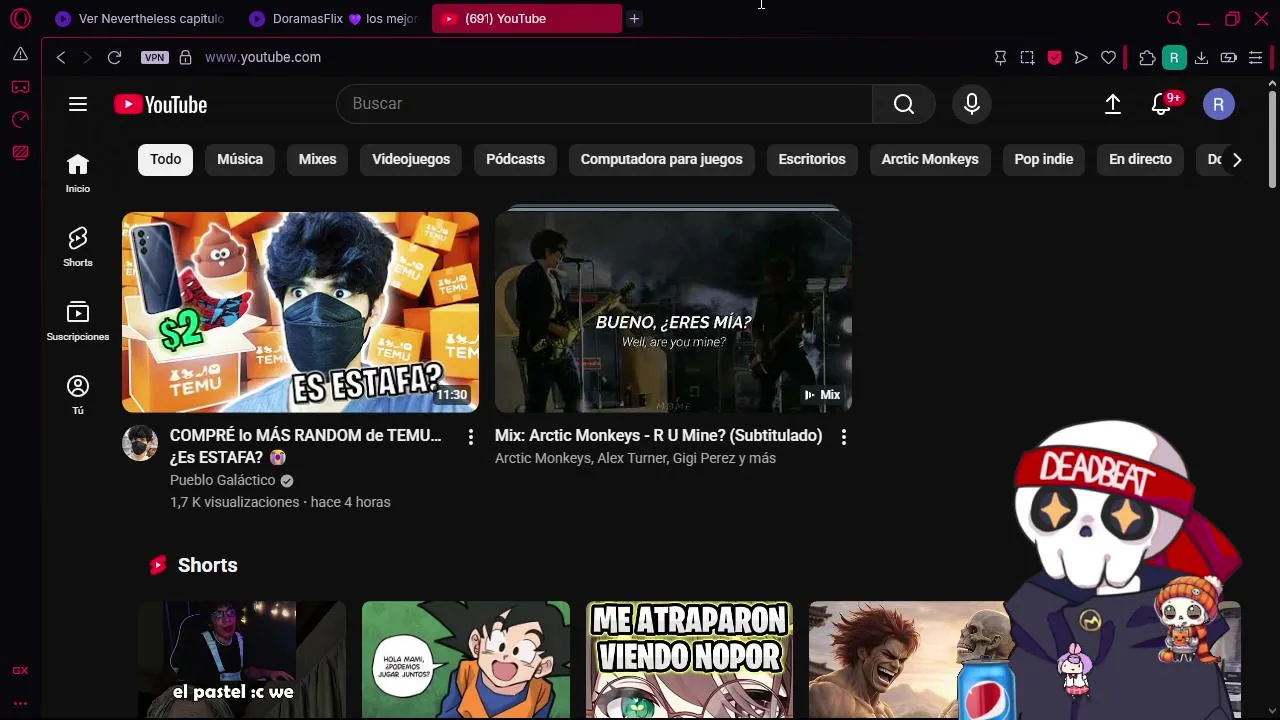Click the address bar URL www.youtube.com
1280x720 pixels.
point(263,57)
